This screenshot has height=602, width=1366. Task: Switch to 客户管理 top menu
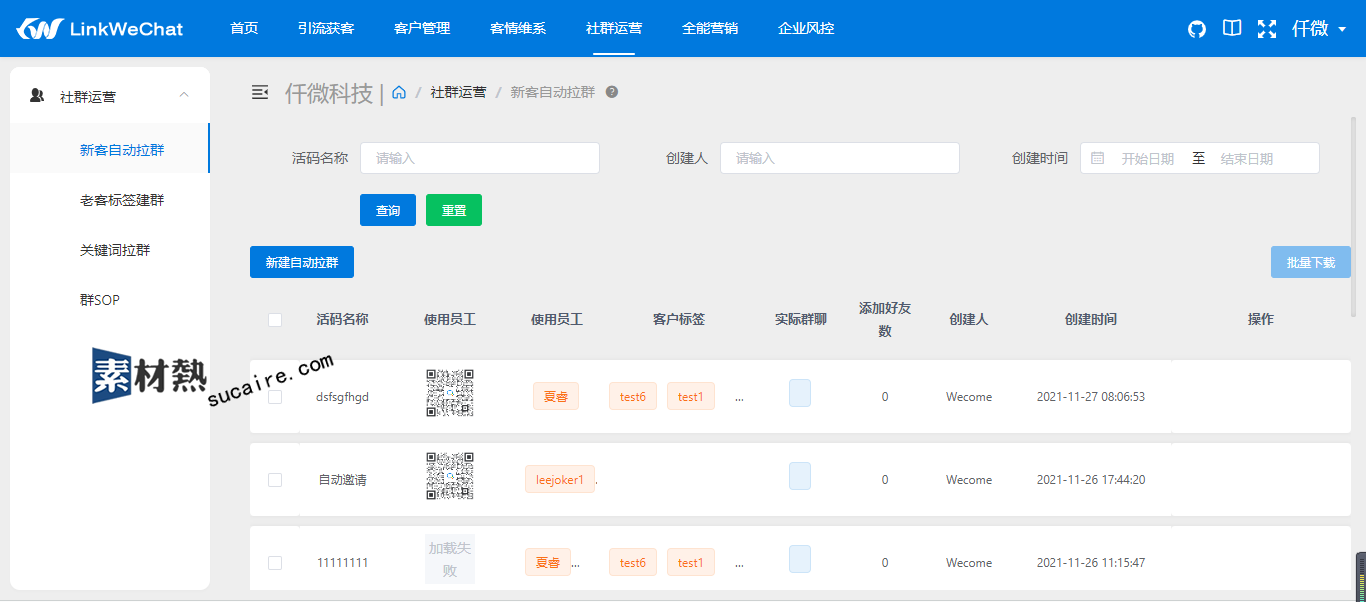(x=422, y=28)
